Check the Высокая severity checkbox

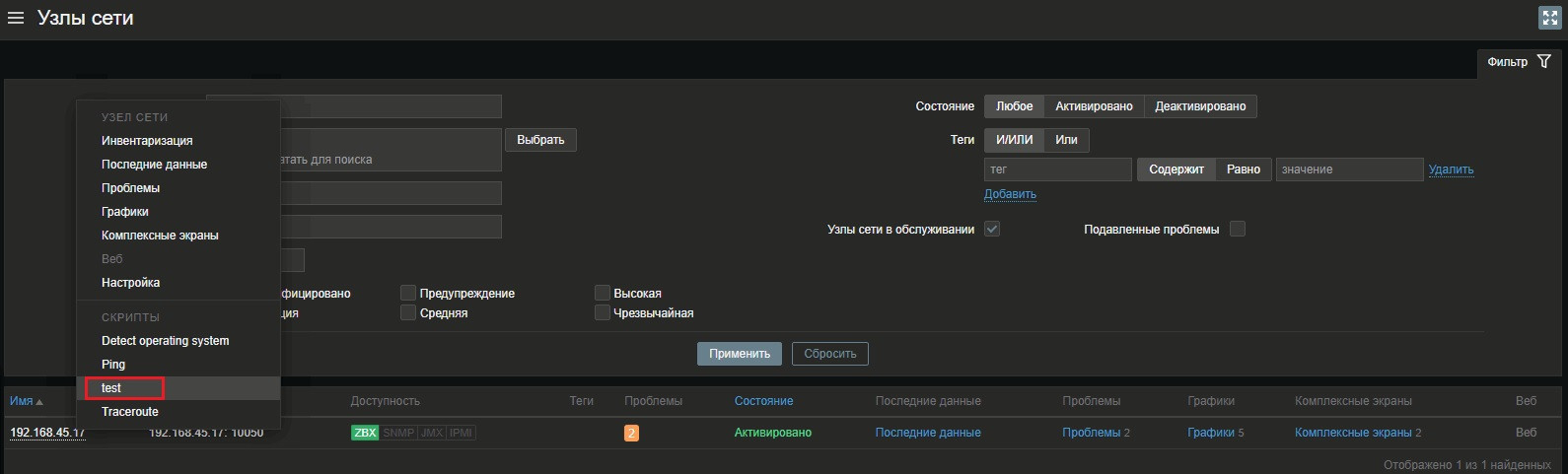(603, 293)
